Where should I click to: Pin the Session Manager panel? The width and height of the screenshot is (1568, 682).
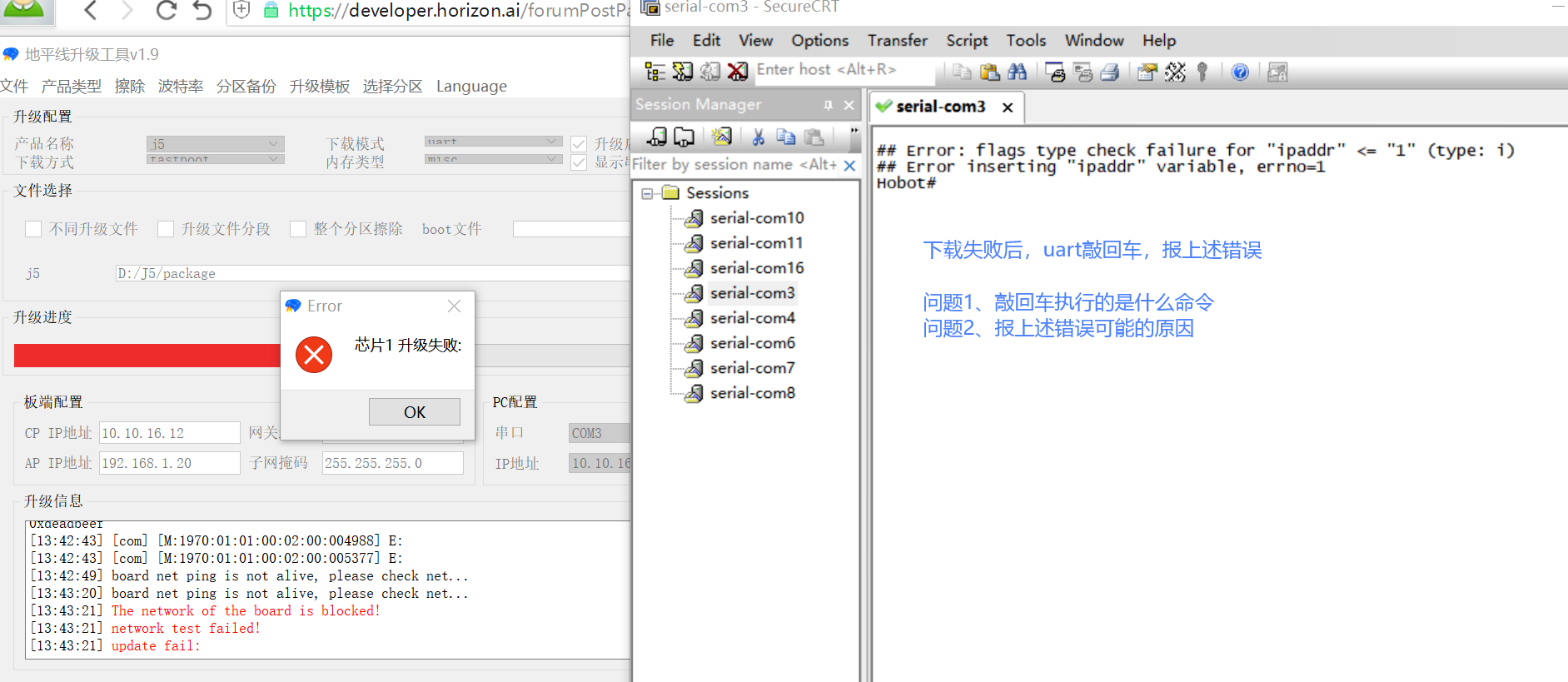pyautogui.click(x=828, y=105)
